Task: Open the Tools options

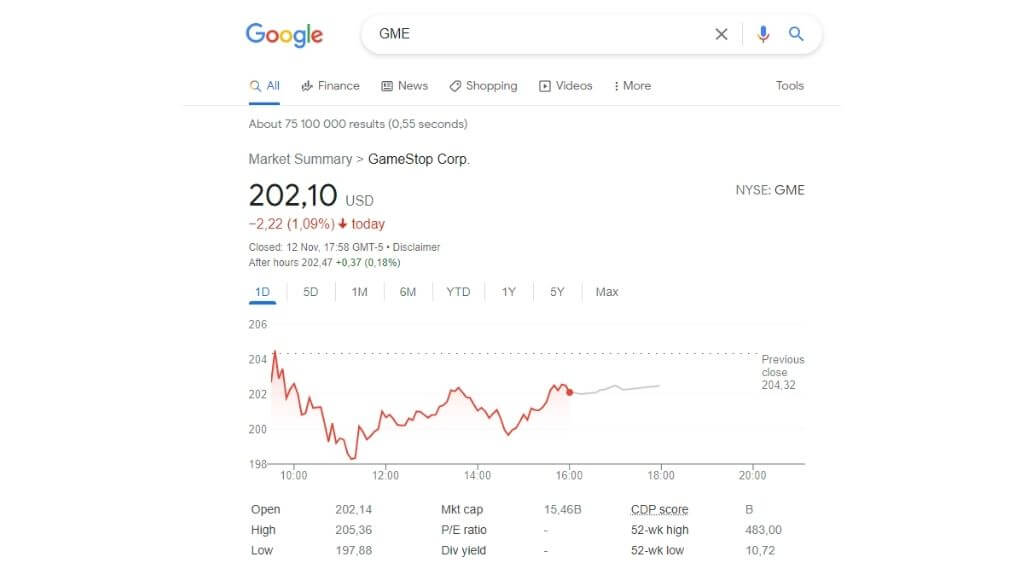Action: click(789, 86)
